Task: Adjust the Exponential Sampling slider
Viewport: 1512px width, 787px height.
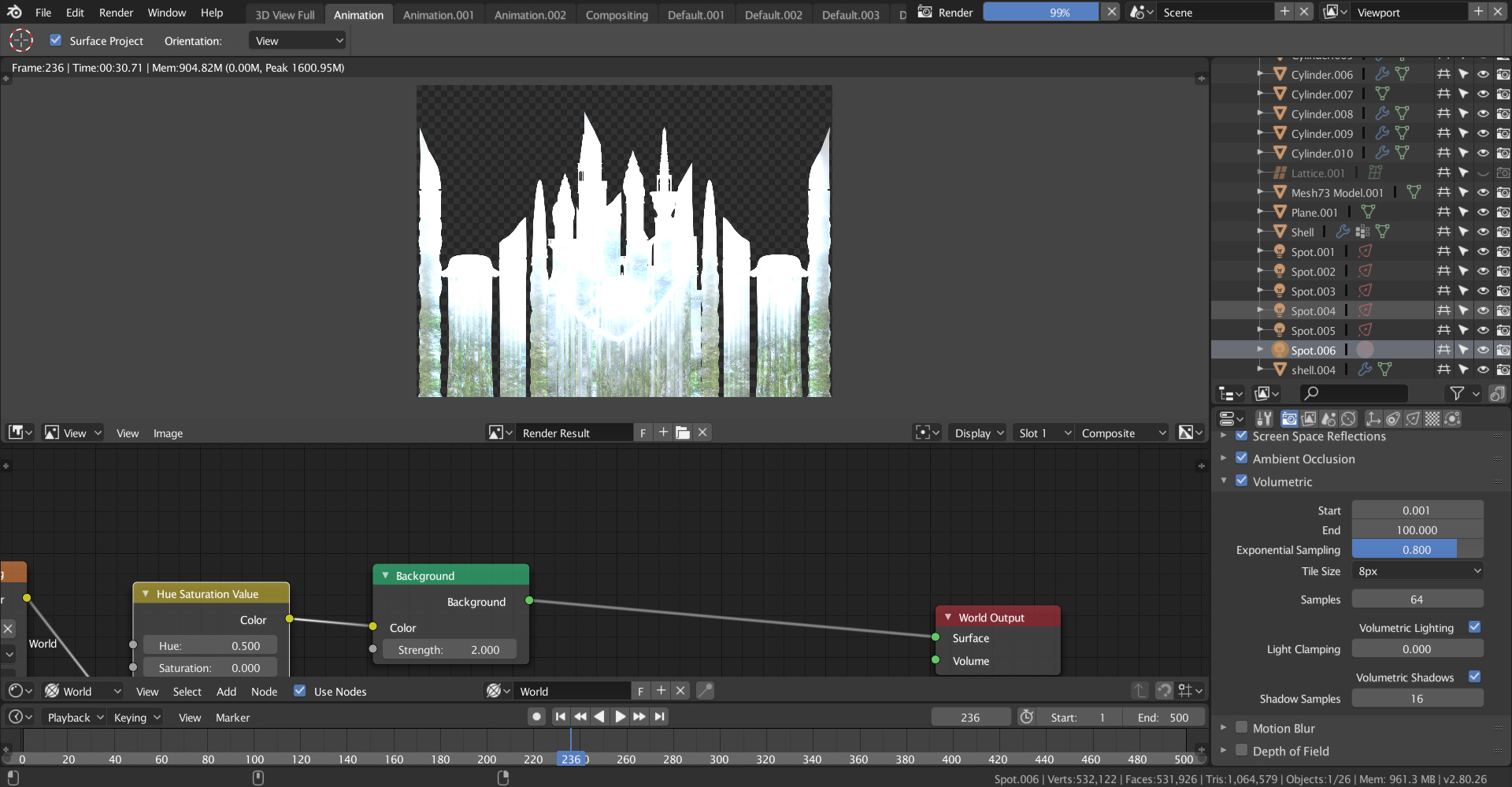Action: pos(1417,549)
